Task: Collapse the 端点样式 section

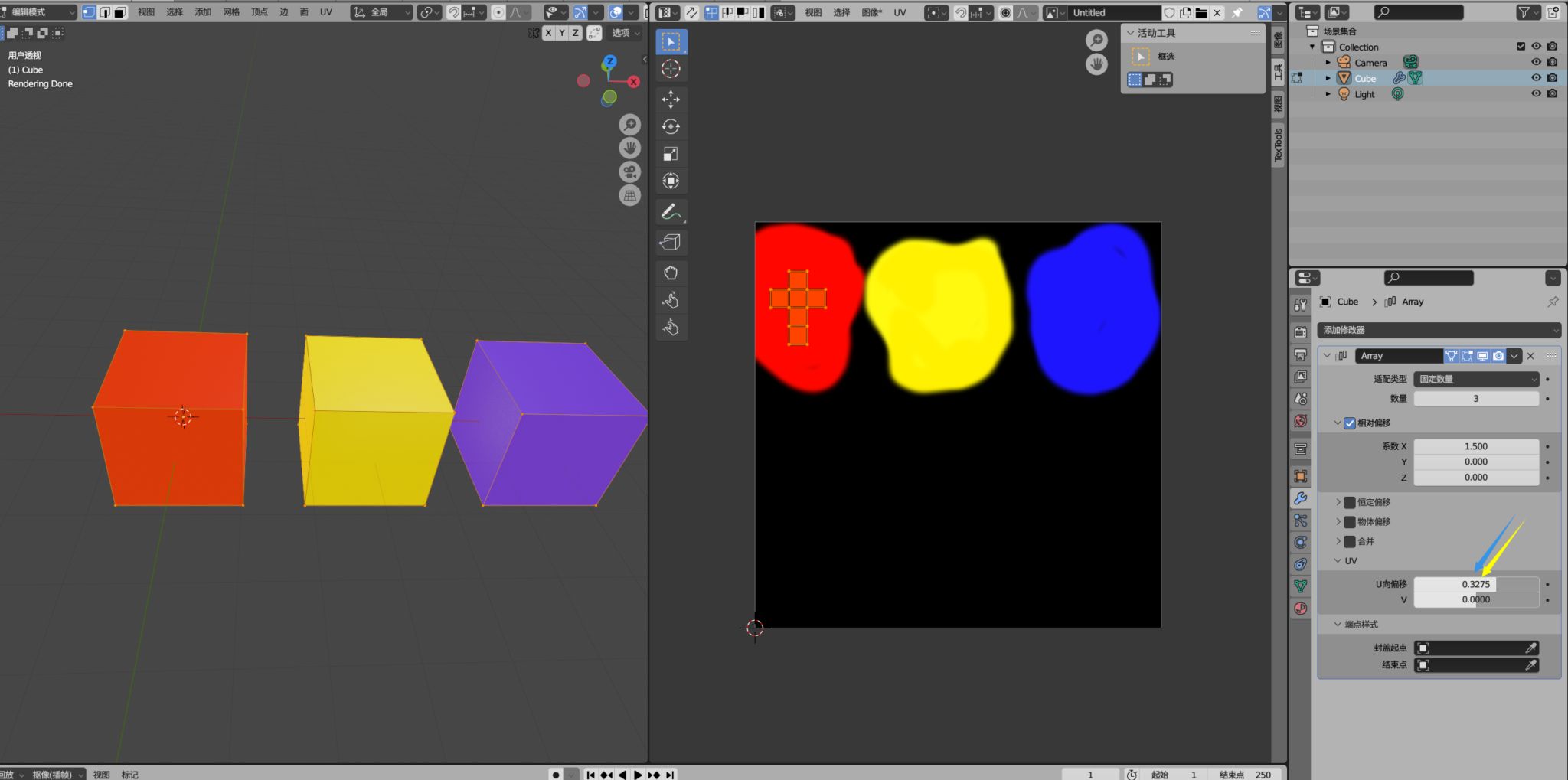Action: (1338, 625)
